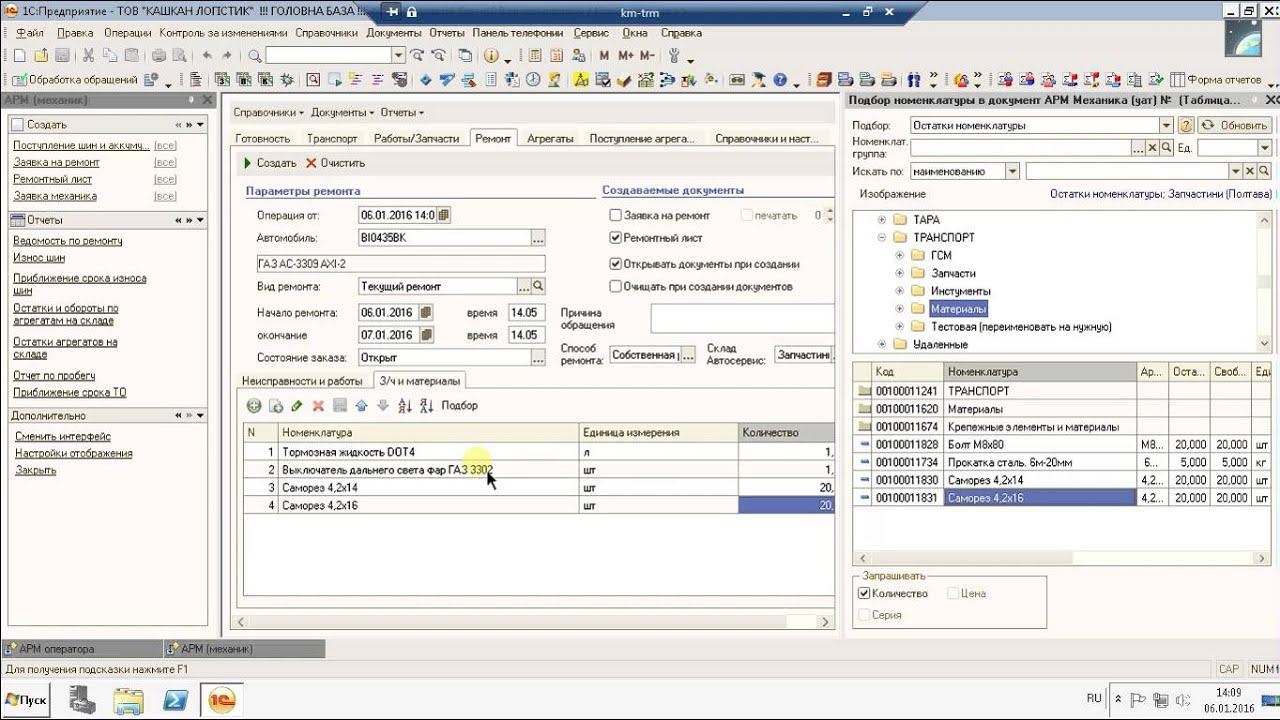Toggle Цена checkbox in Запрашивать group

pos(952,593)
